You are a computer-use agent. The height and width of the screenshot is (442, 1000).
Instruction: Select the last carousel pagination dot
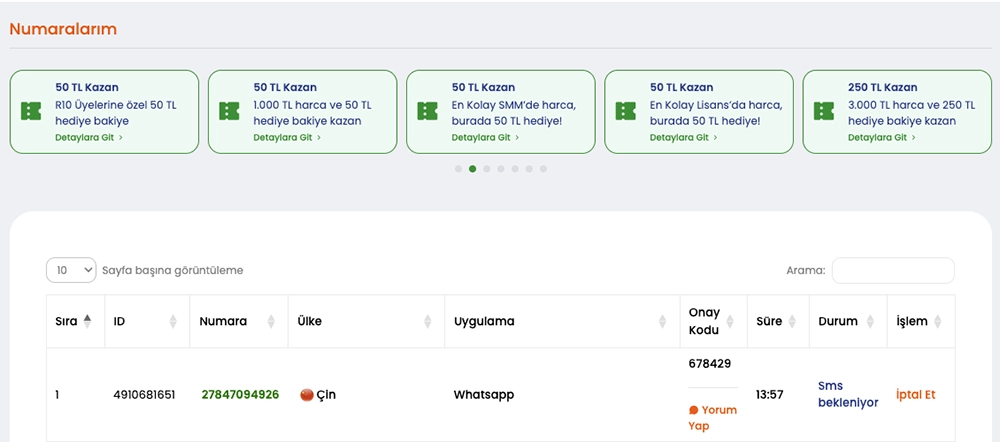[543, 169]
